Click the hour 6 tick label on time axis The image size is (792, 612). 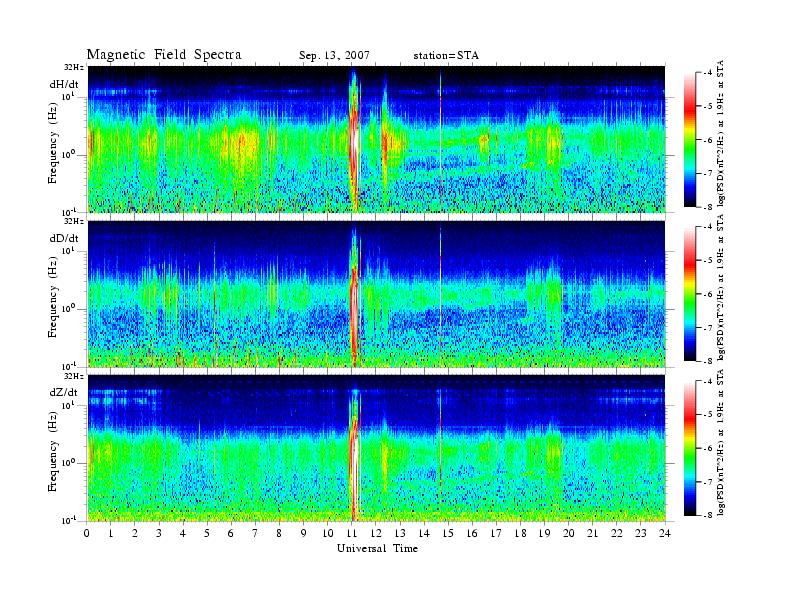pos(231,533)
